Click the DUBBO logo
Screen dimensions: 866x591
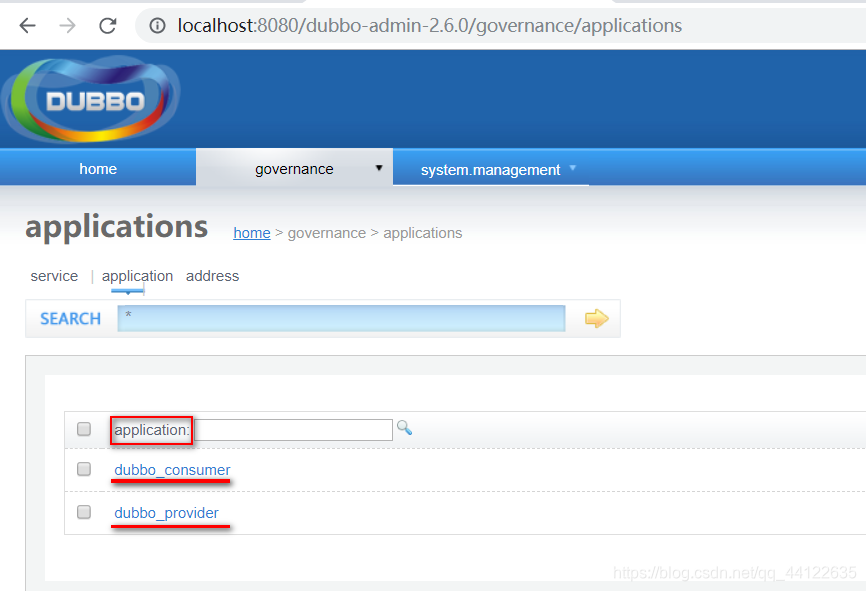point(91,100)
